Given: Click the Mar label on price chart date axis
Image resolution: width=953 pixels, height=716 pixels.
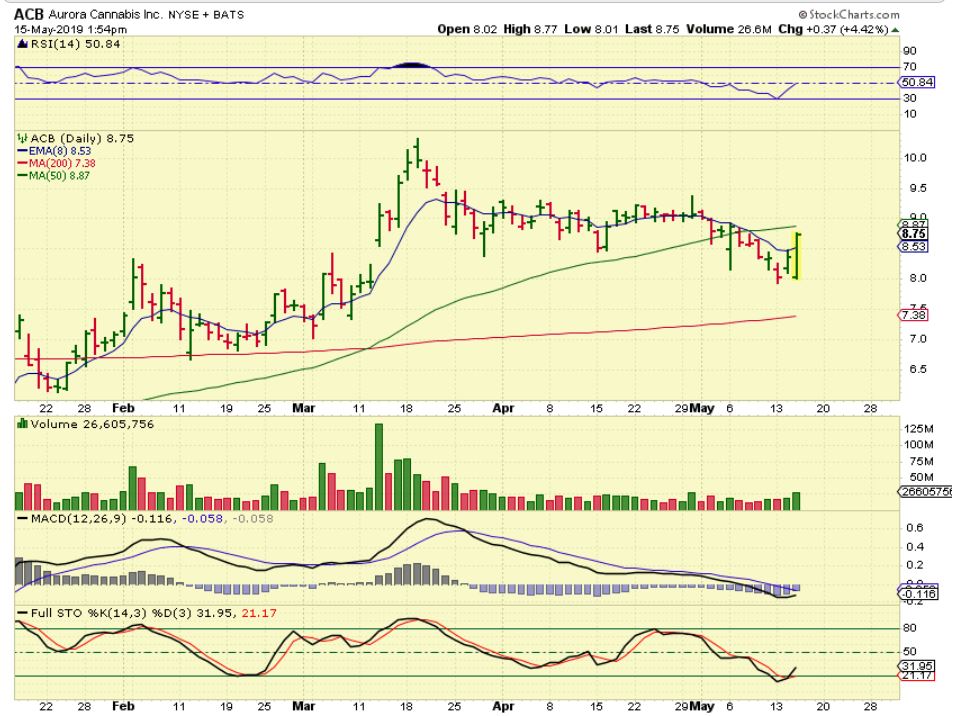Looking at the screenshot, I should tap(303, 408).
